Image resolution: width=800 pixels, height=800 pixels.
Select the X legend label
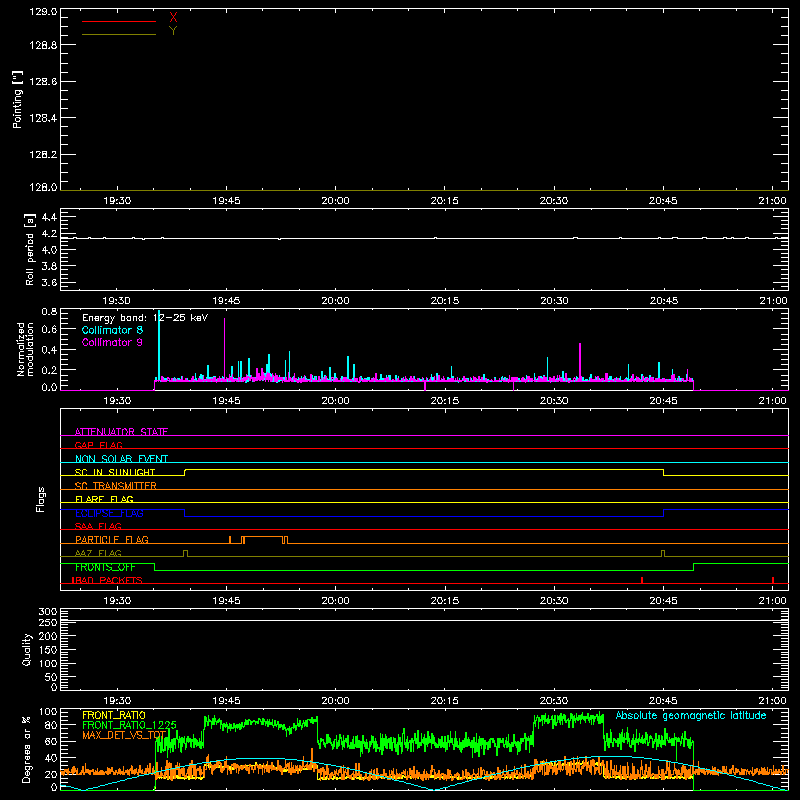pyautogui.click(x=173, y=17)
